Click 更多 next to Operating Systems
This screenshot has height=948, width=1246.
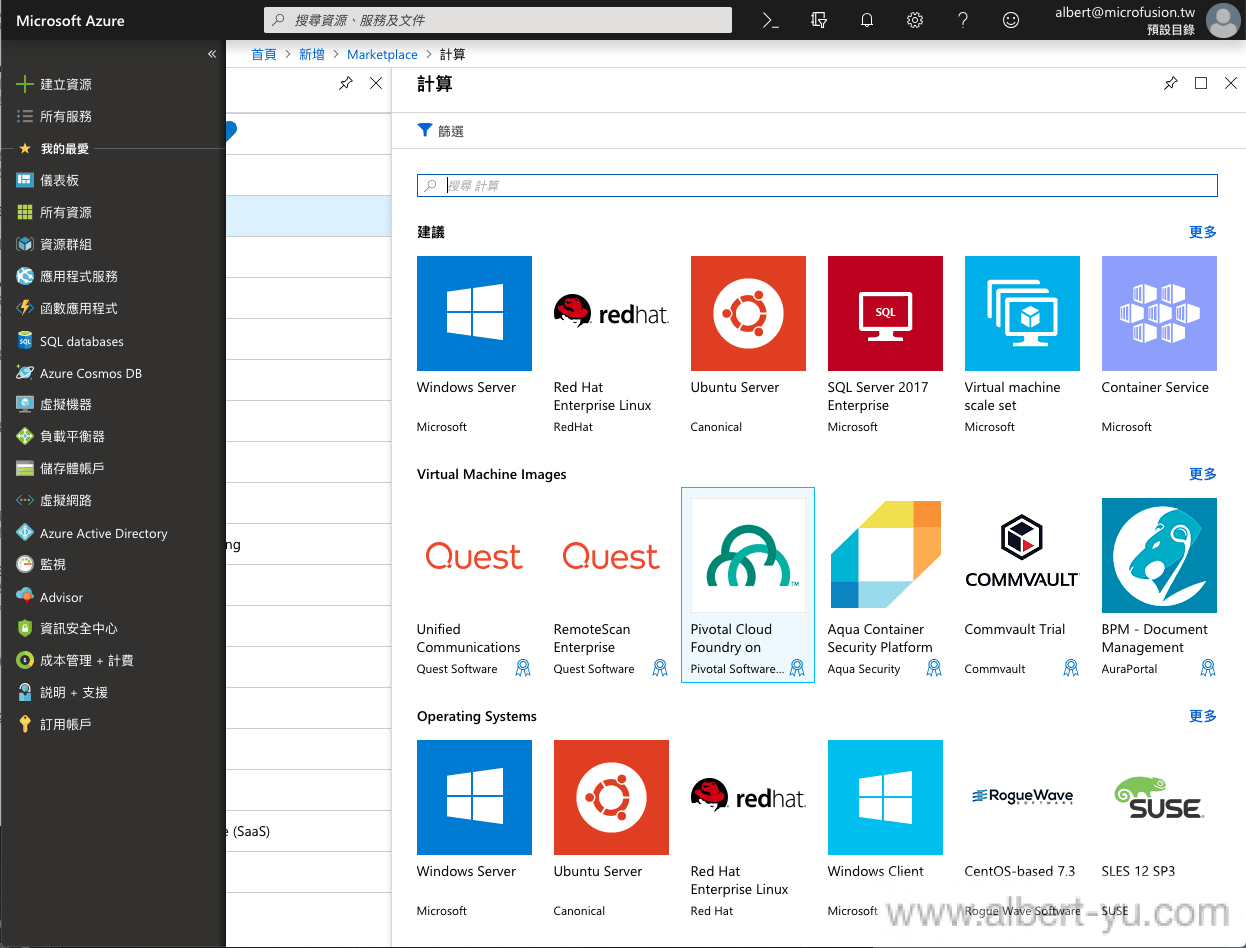pyautogui.click(x=1203, y=716)
